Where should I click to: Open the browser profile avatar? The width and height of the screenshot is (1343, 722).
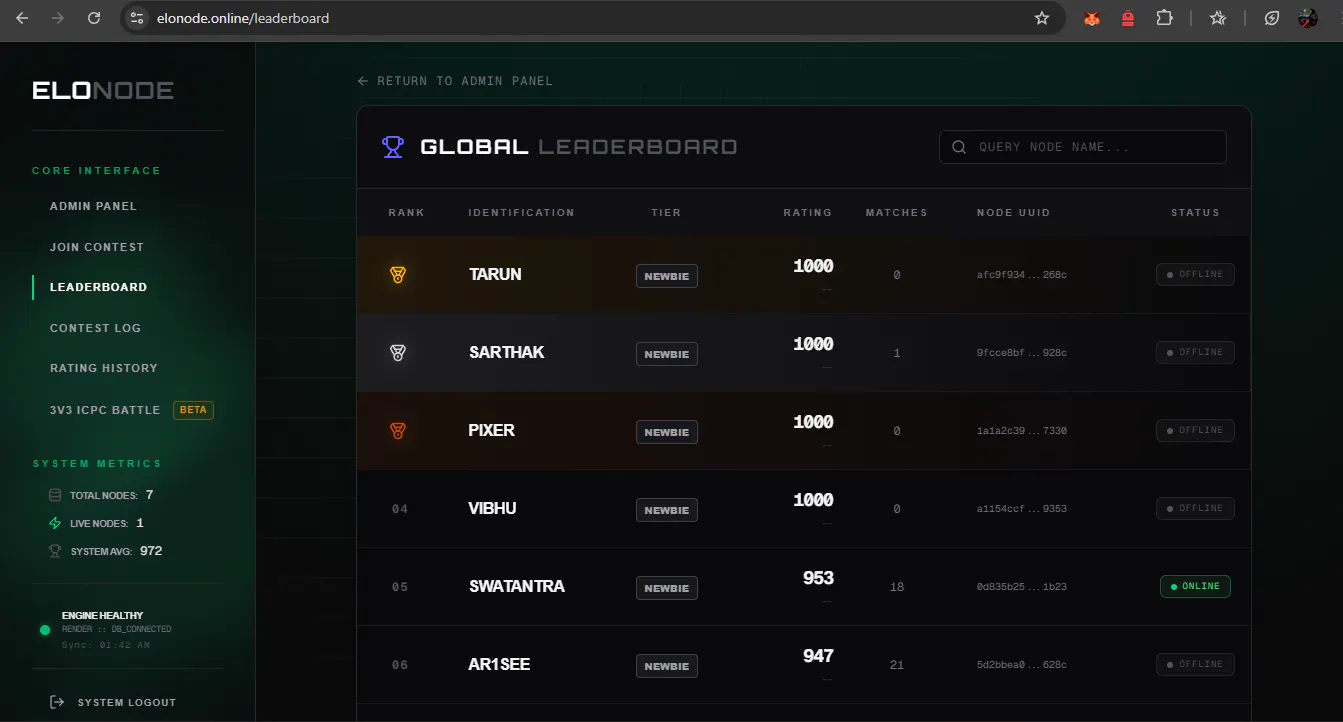click(x=1308, y=18)
